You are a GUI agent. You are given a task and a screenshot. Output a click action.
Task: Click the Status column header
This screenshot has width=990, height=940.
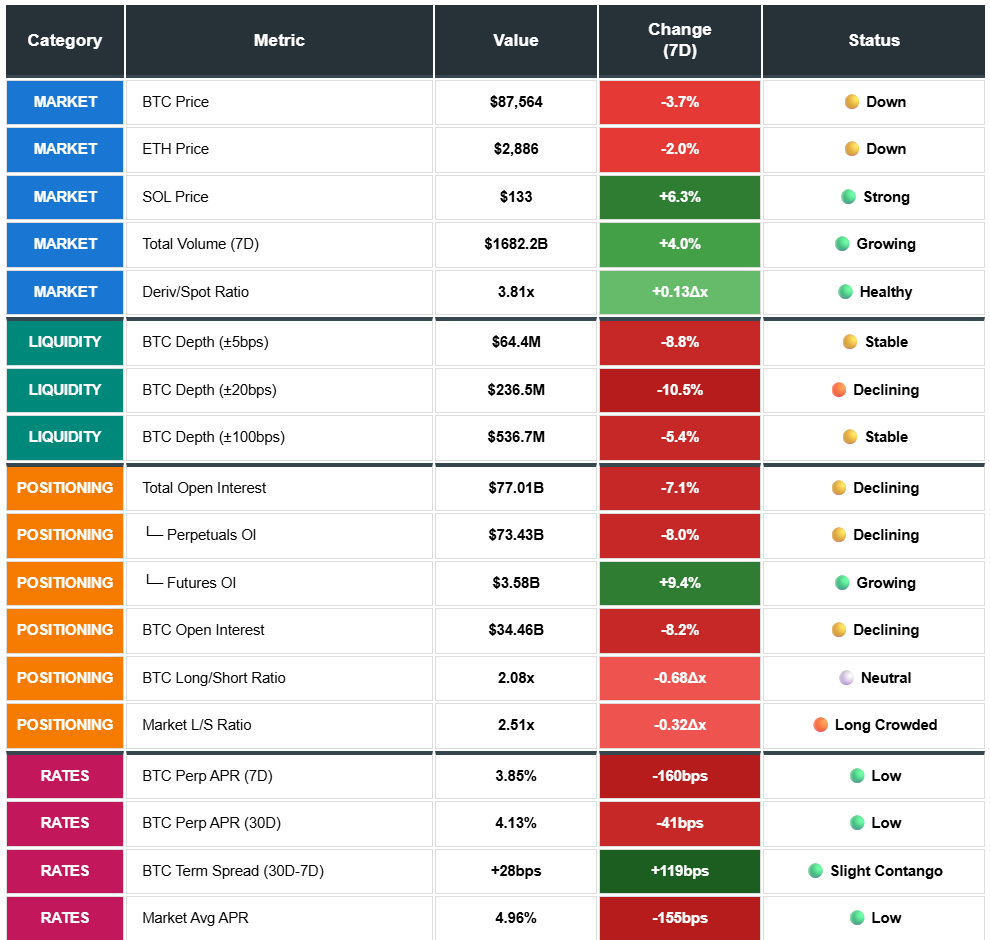pyautogui.click(x=873, y=41)
